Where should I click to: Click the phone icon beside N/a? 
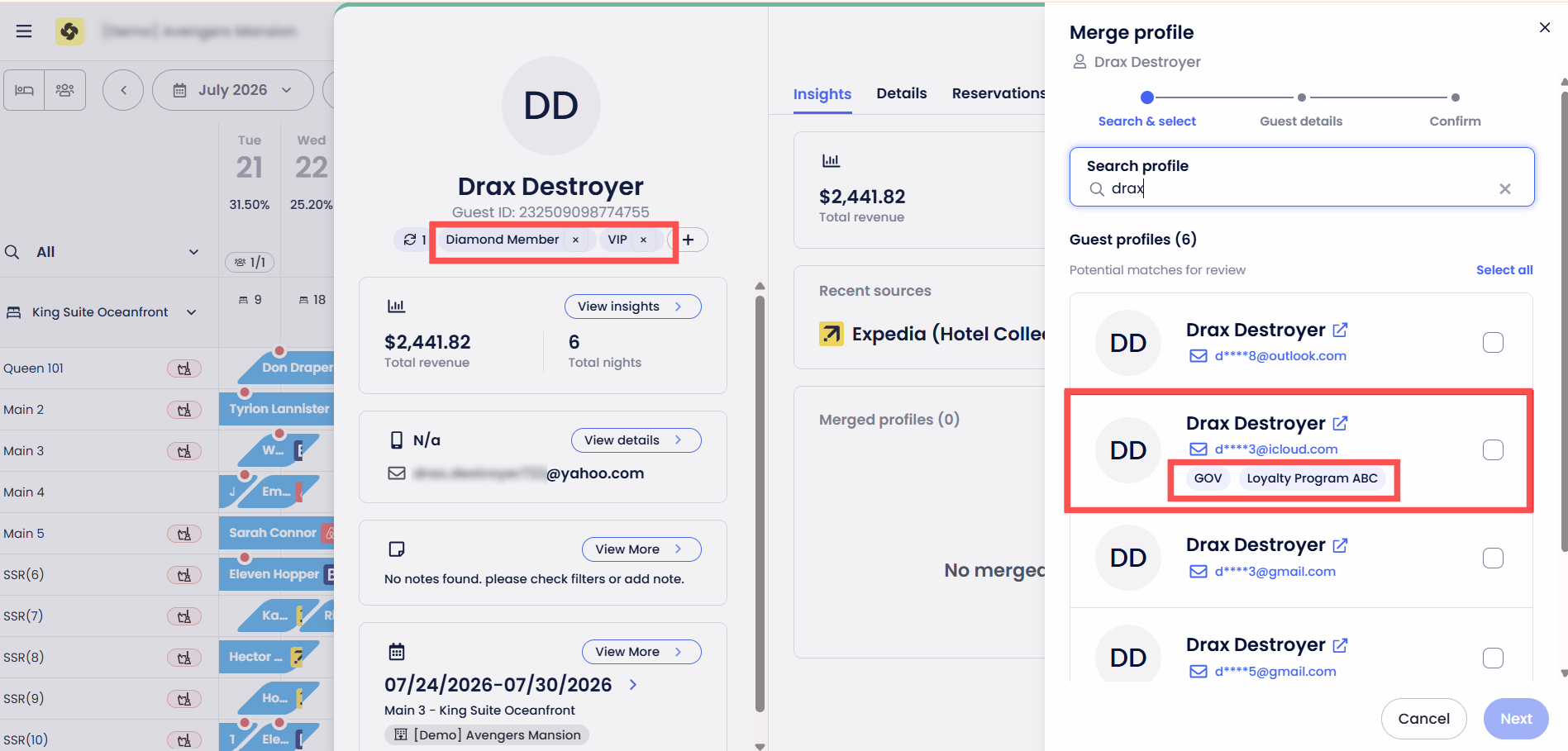[397, 440]
